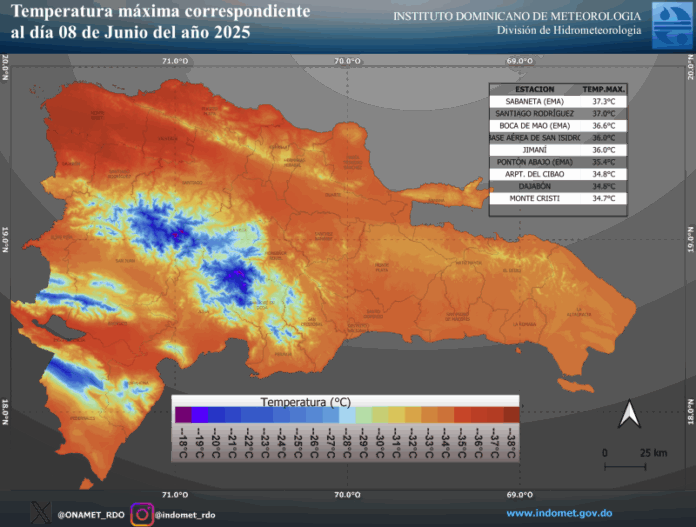
Task: Open the X (Twitter) icon in the footer
Action: (x=40, y=513)
